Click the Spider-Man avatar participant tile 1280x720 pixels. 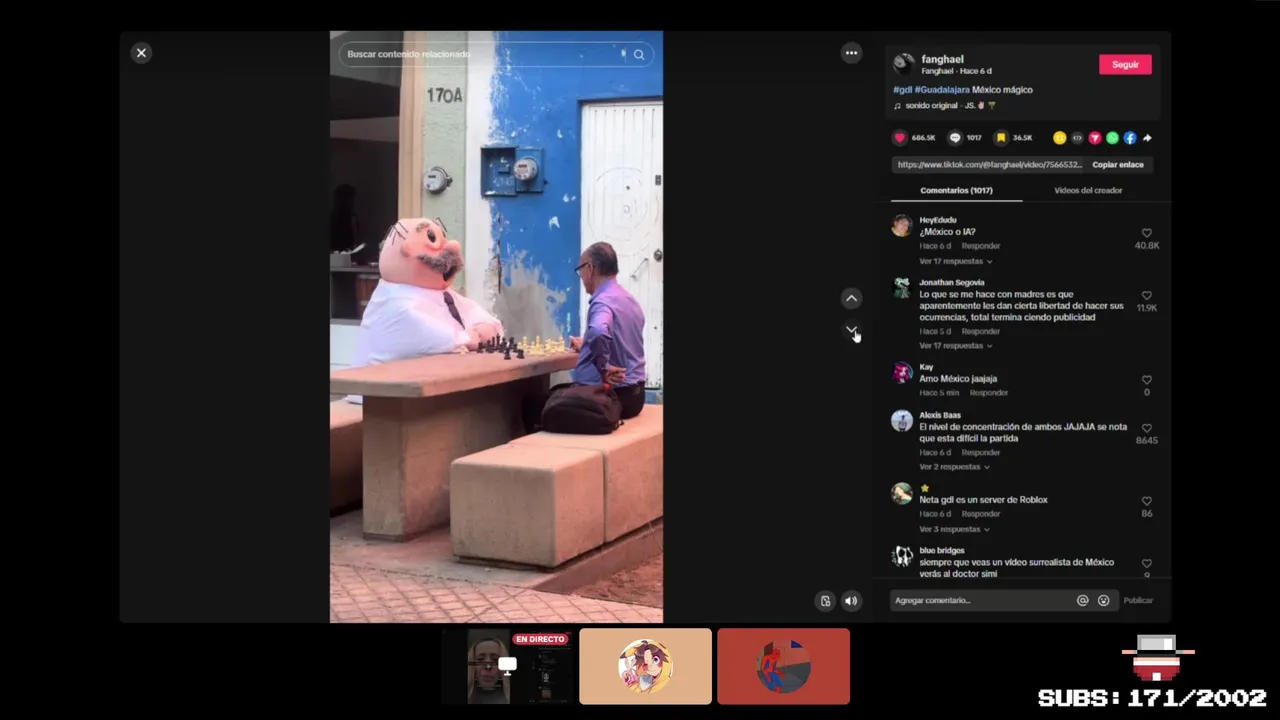[x=783, y=666]
